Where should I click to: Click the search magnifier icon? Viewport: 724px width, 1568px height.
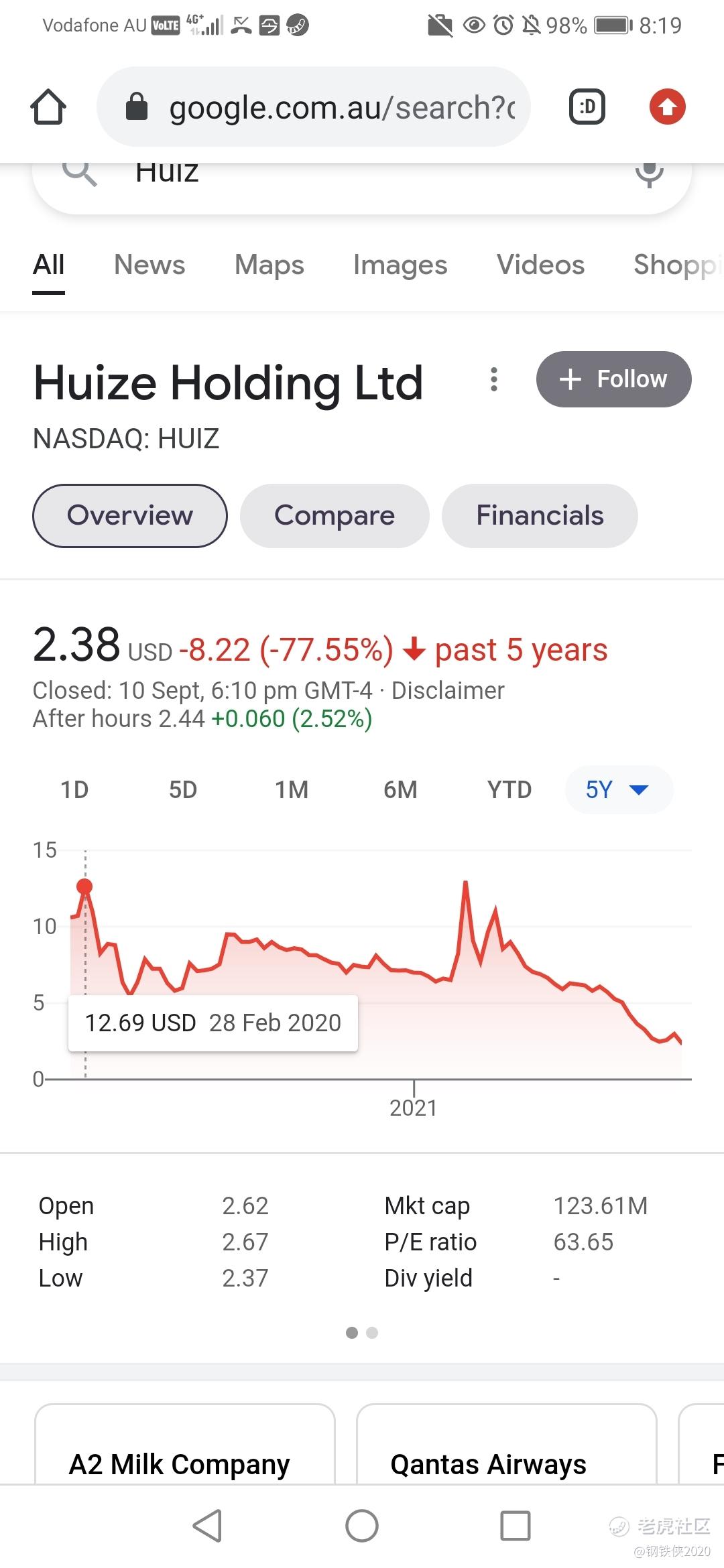click(x=80, y=172)
